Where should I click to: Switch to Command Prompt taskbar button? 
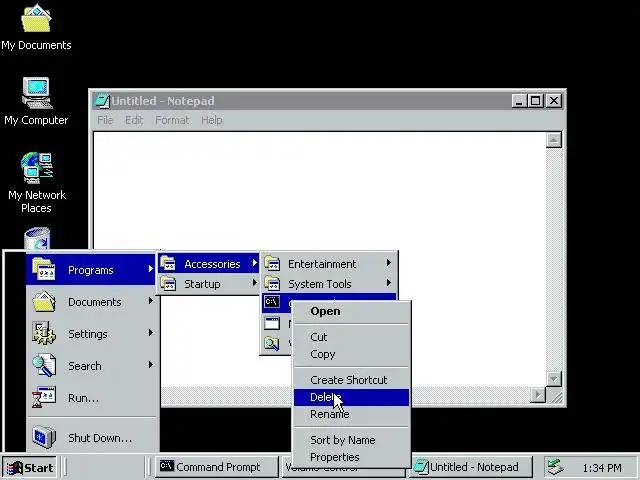(217, 467)
